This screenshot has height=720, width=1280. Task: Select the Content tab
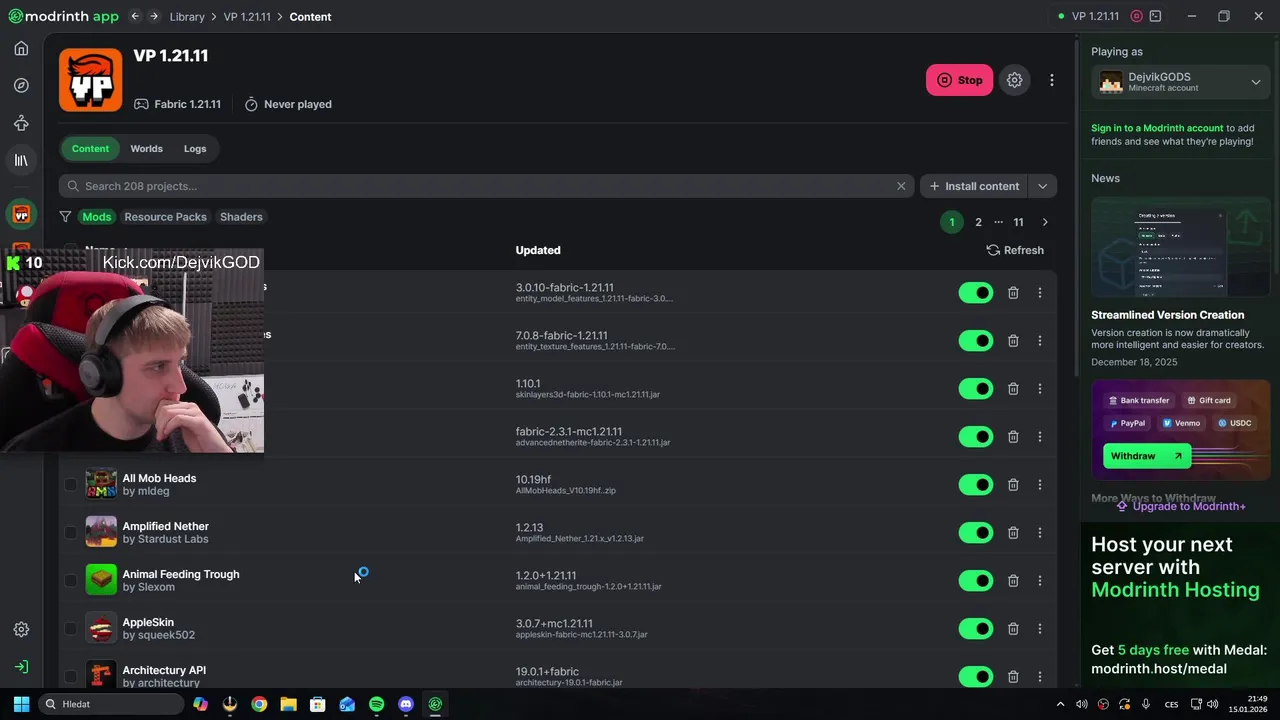(90, 149)
